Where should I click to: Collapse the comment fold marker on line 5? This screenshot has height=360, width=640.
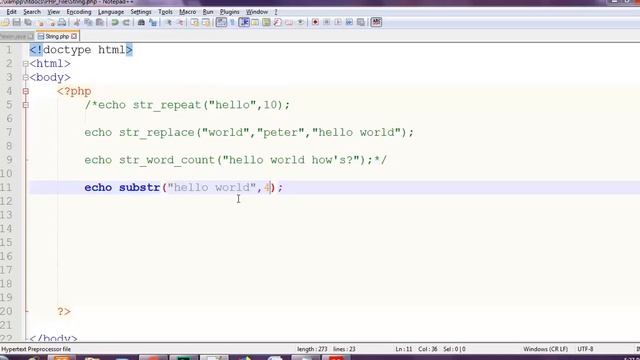click(26, 105)
